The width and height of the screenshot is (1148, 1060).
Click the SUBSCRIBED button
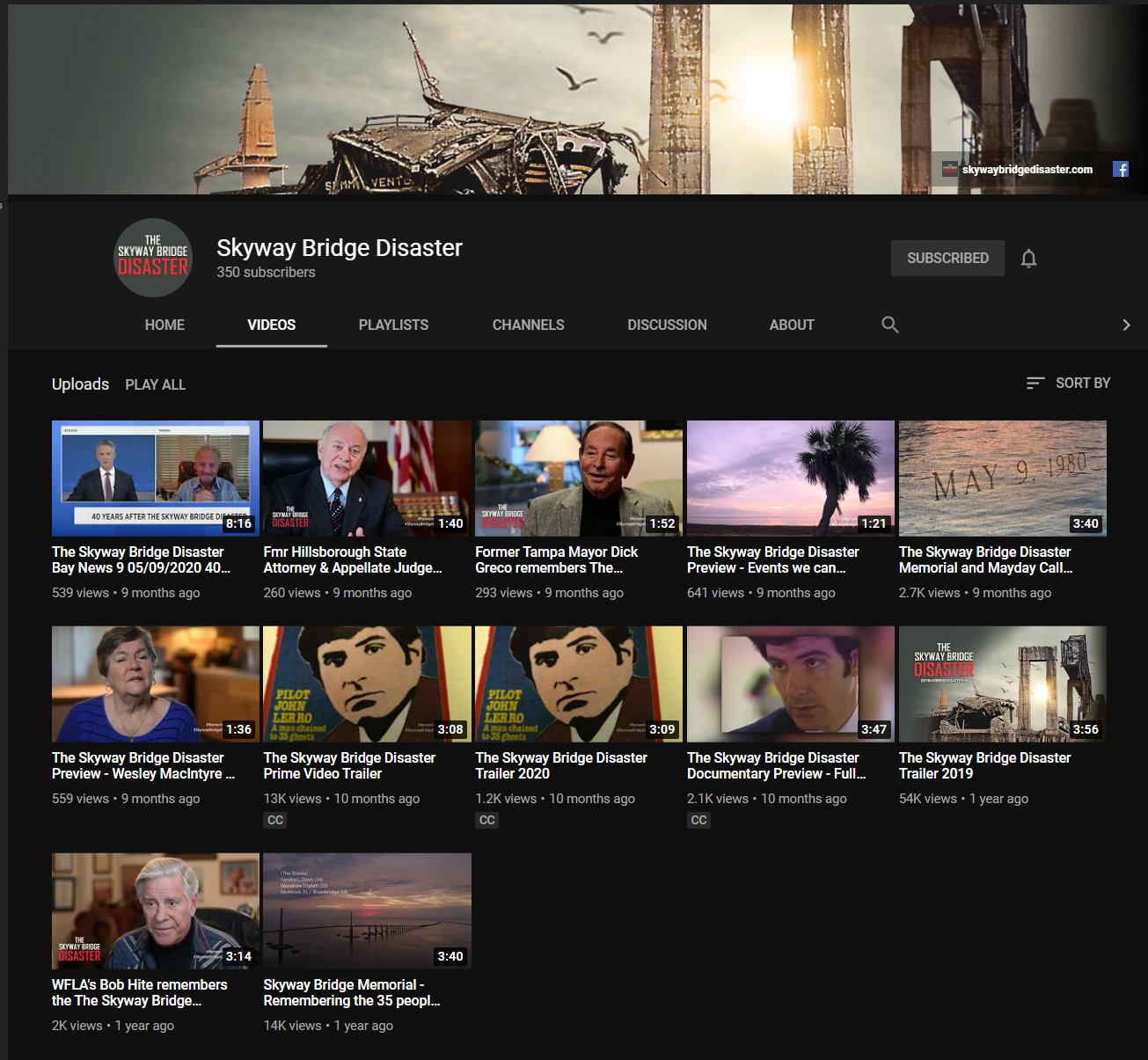(947, 259)
